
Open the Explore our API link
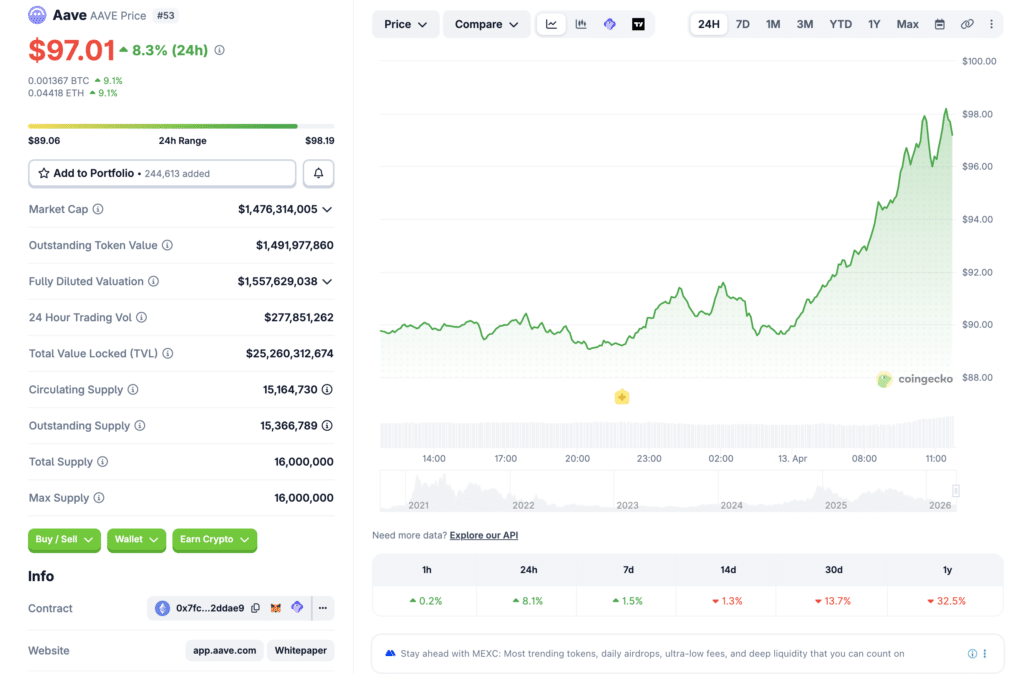point(483,535)
